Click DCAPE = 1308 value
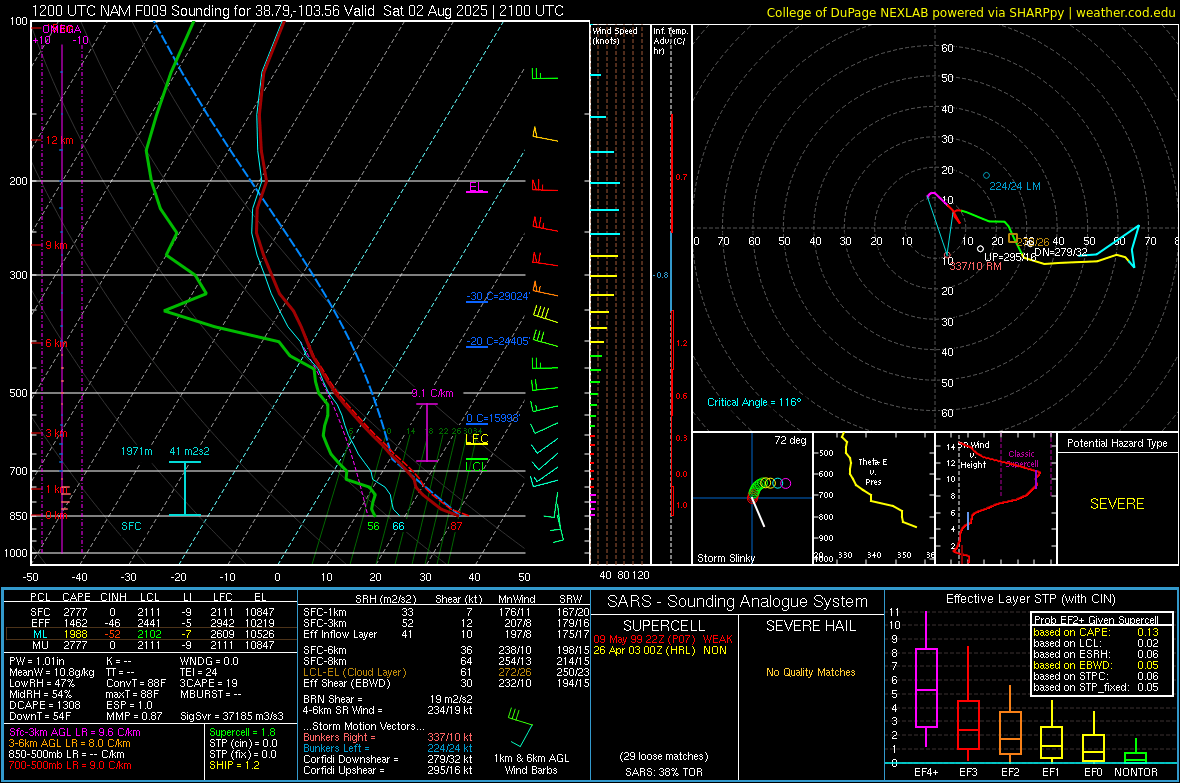The width and height of the screenshot is (1180, 783). pyautogui.click(x=44, y=705)
